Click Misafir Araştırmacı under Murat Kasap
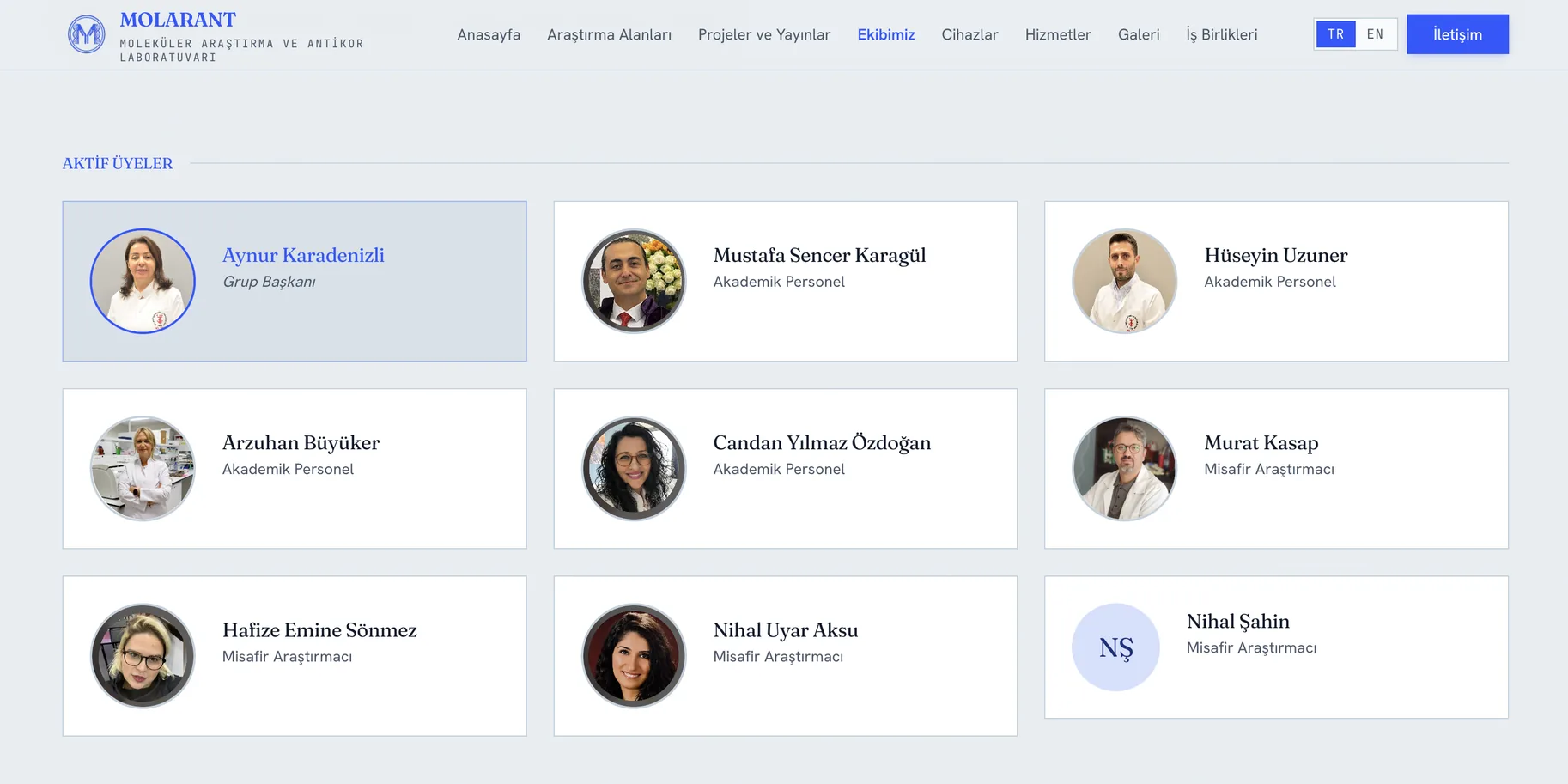 coord(1268,469)
